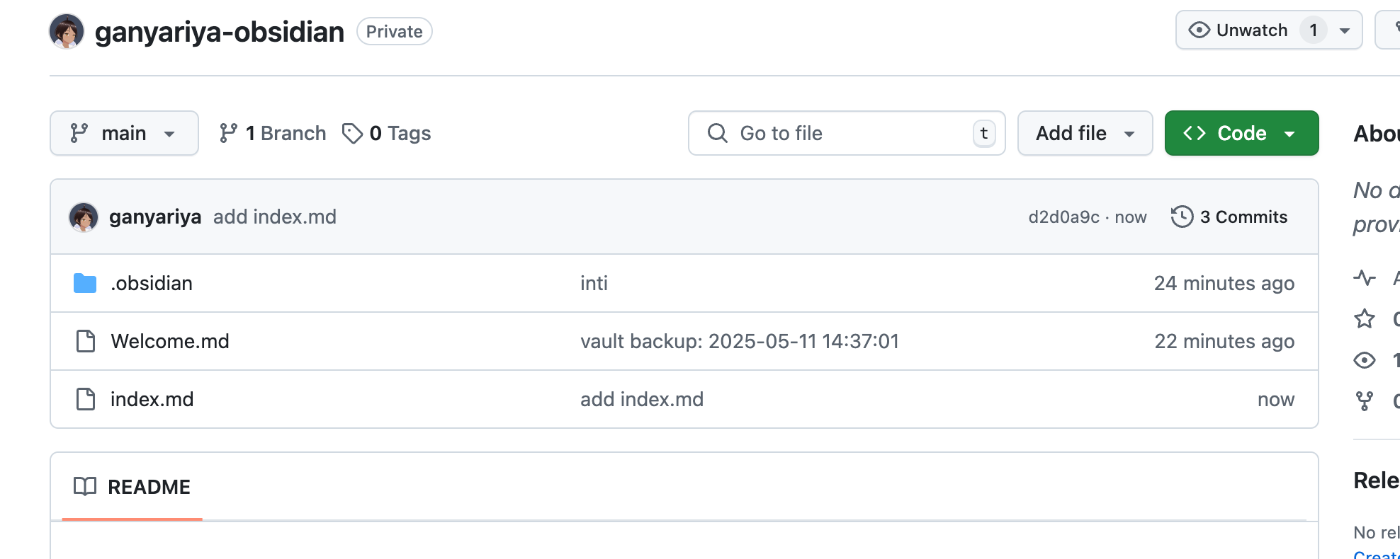The image size is (1400, 559).
Task: Open the ganyariya-obsidian repository title
Action: pyautogui.click(x=219, y=32)
